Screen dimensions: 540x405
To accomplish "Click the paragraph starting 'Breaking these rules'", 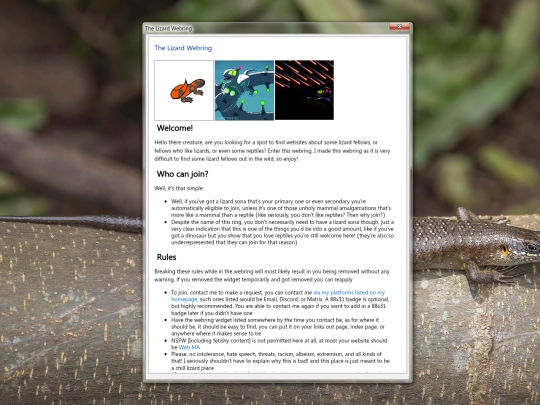I will 272,275.
